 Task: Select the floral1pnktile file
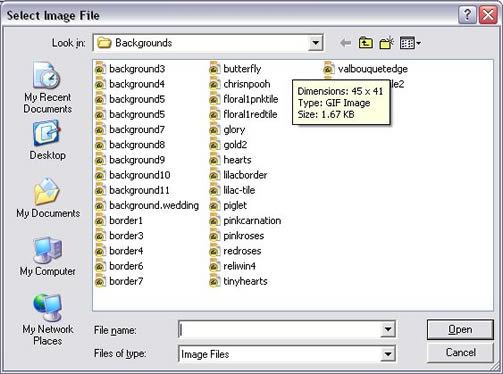[244, 99]
